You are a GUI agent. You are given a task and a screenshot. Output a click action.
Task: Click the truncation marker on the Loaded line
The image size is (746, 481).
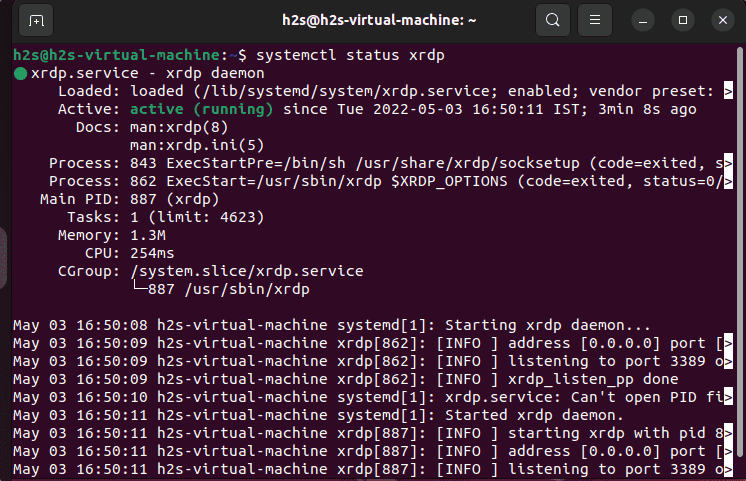pos(728,91)
